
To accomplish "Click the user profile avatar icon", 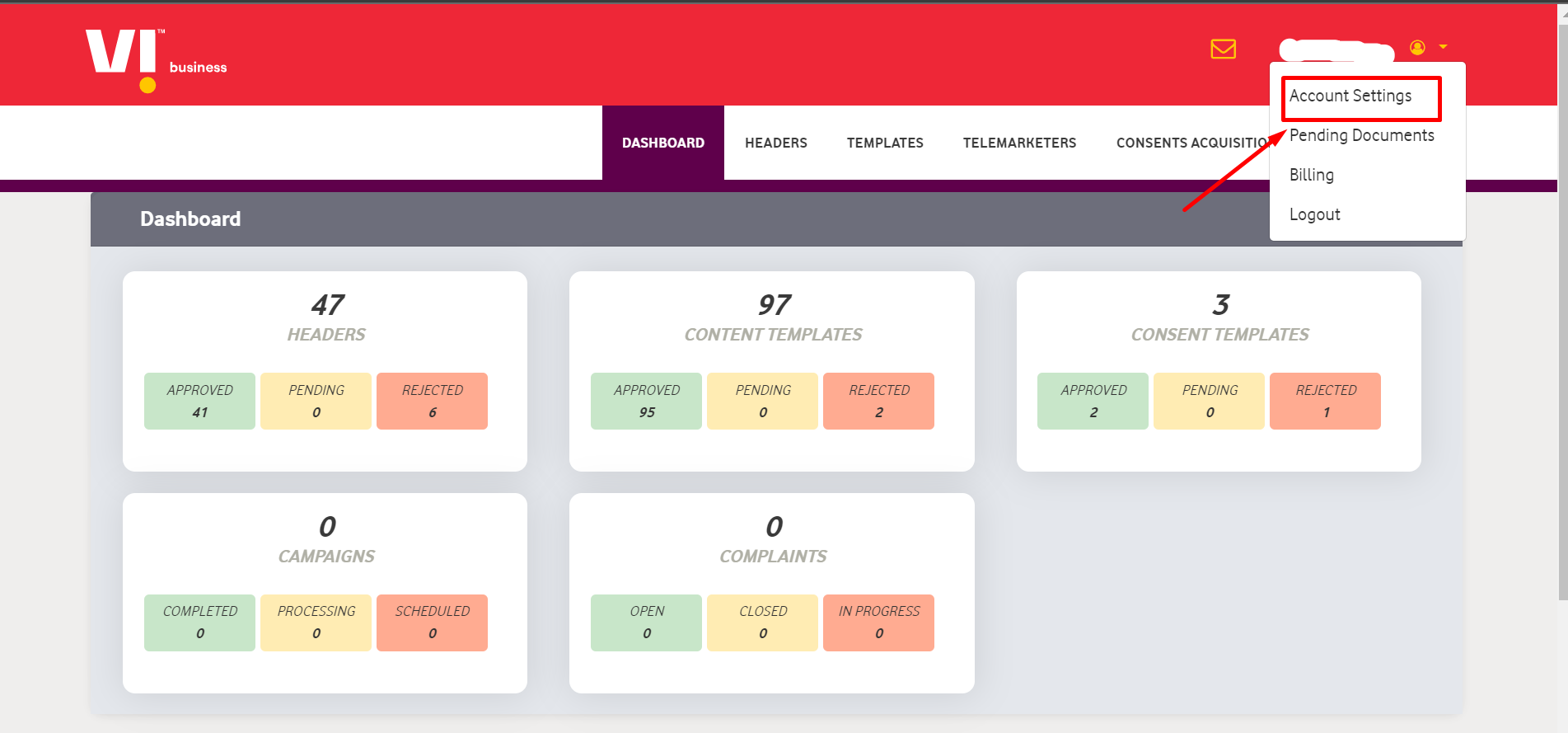I will [x=1417, y=48].
